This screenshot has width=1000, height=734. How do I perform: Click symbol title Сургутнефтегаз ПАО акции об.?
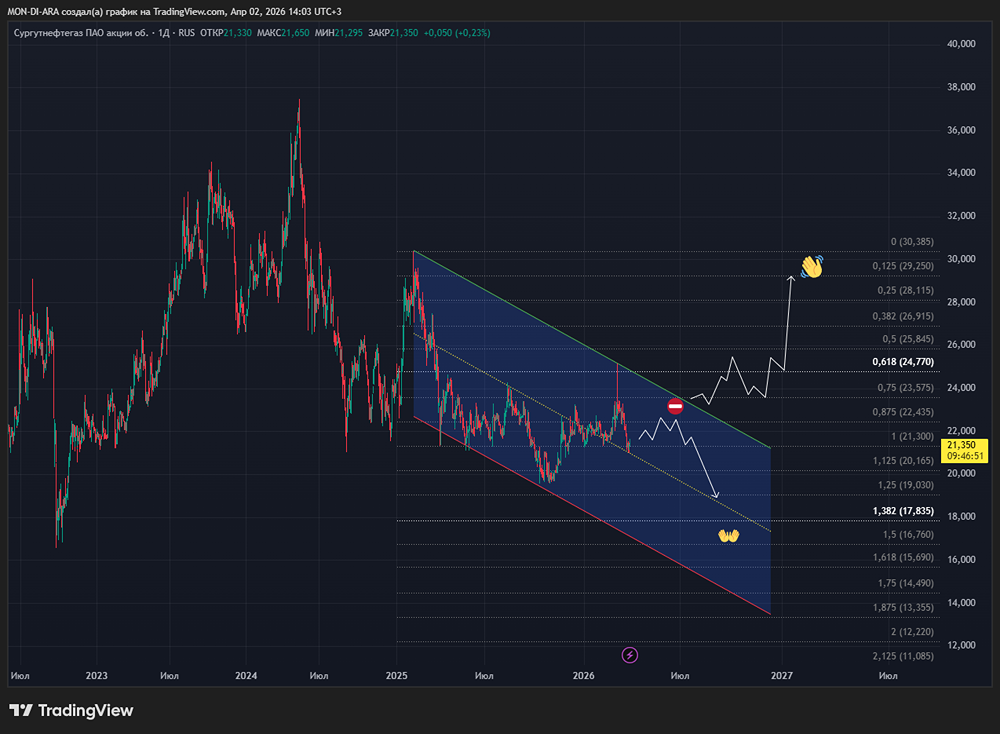tap(81, 33)
